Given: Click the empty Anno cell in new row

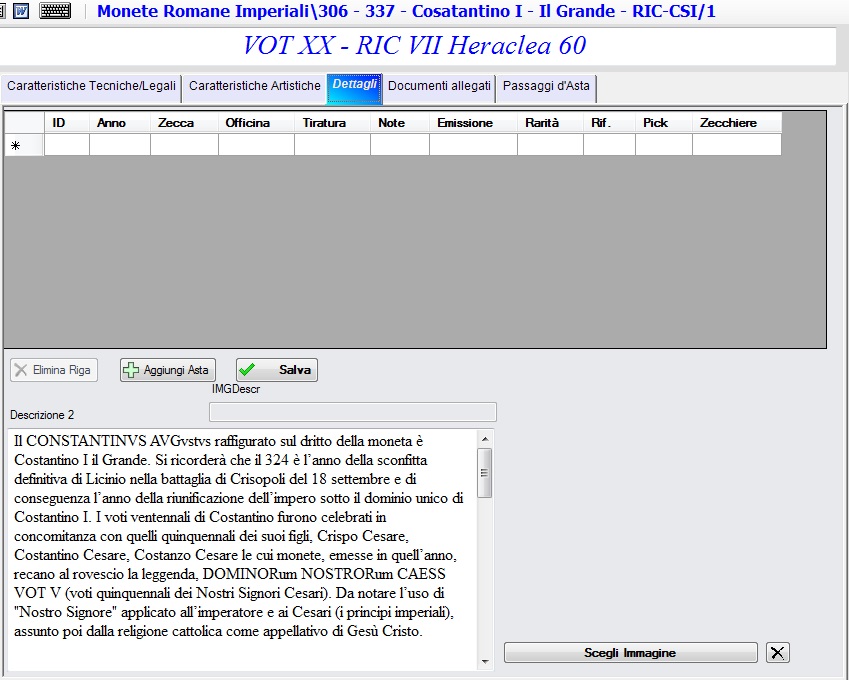Looking at the screenshot, I should tap(120, 145).
